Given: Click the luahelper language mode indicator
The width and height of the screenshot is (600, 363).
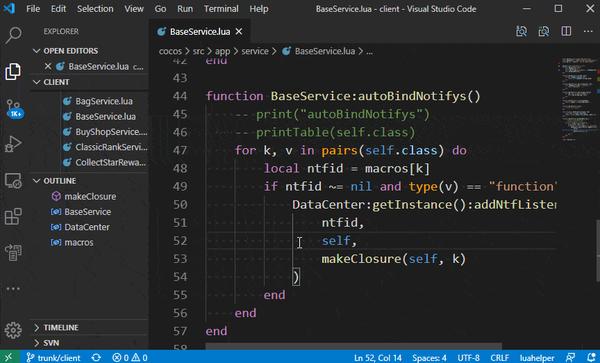Looking at the screenshot, I should (537, 358).
